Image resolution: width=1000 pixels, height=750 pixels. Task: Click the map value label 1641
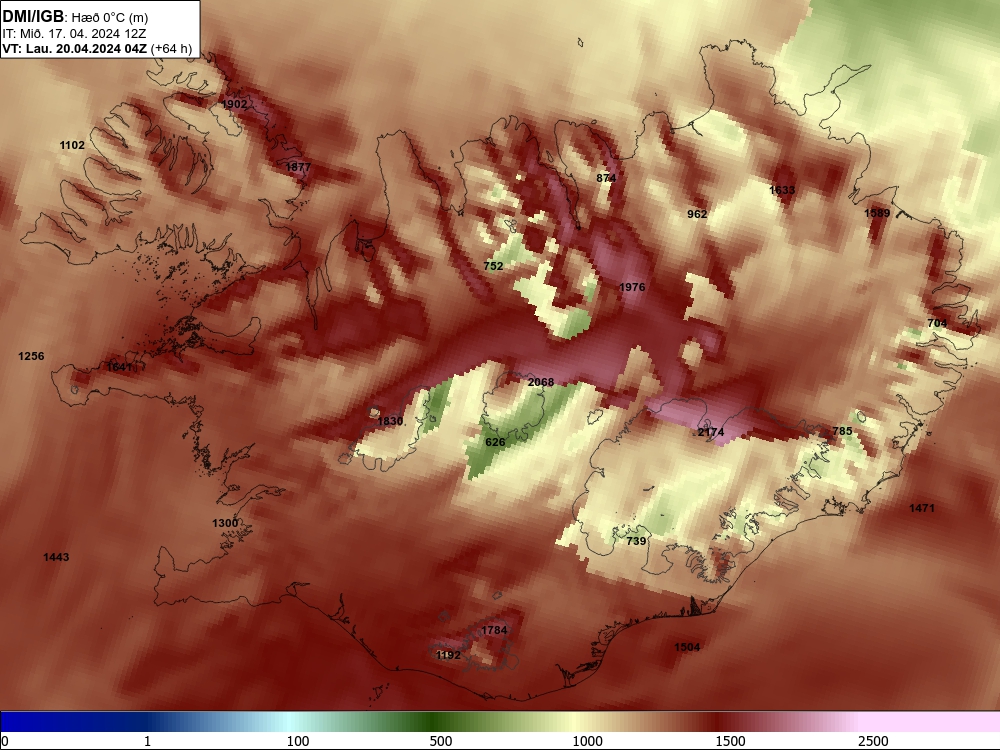(119, 367)
